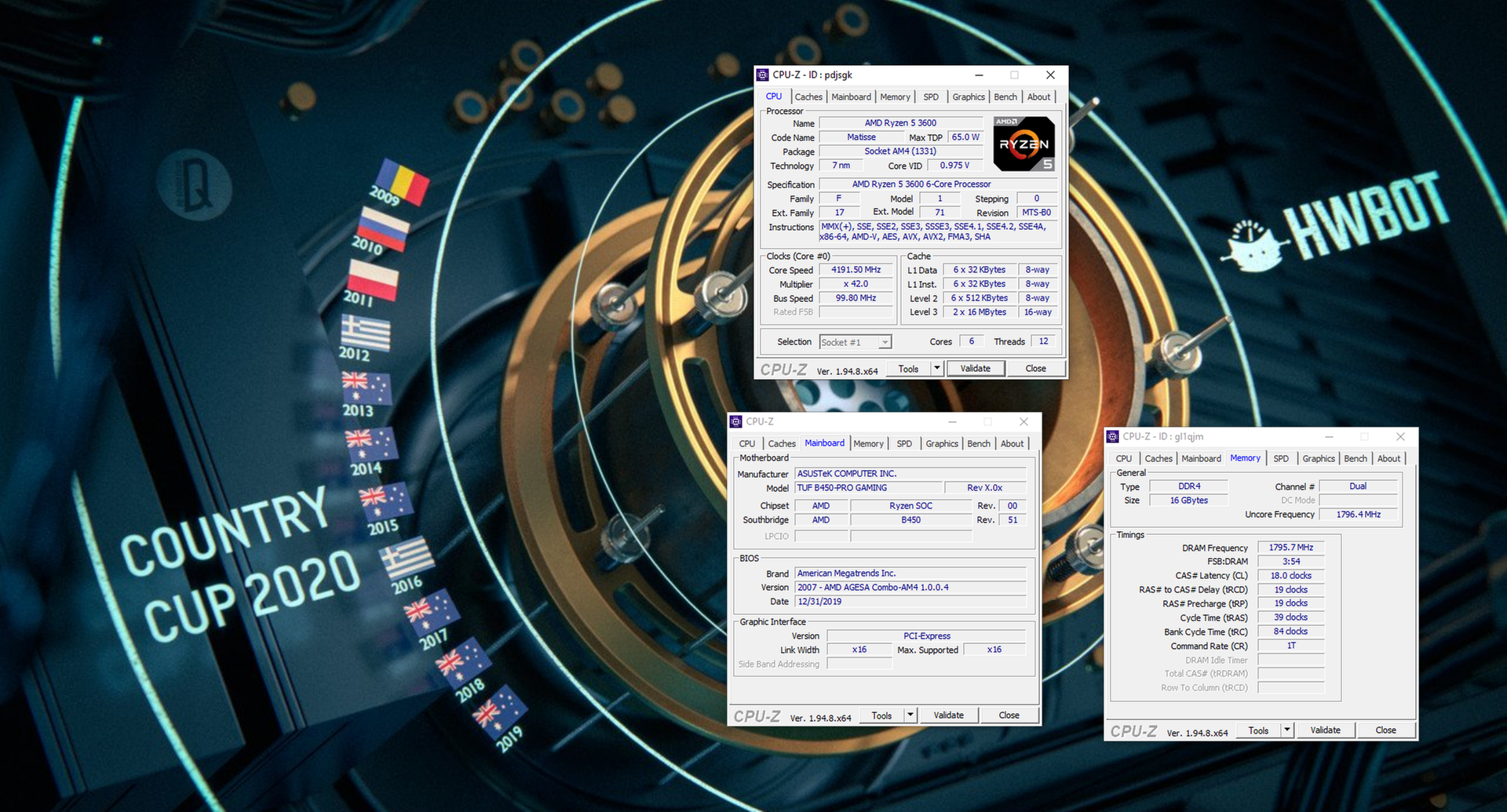
Task: Select About tab in the Mainboard window
Action: coord(1012,444)
